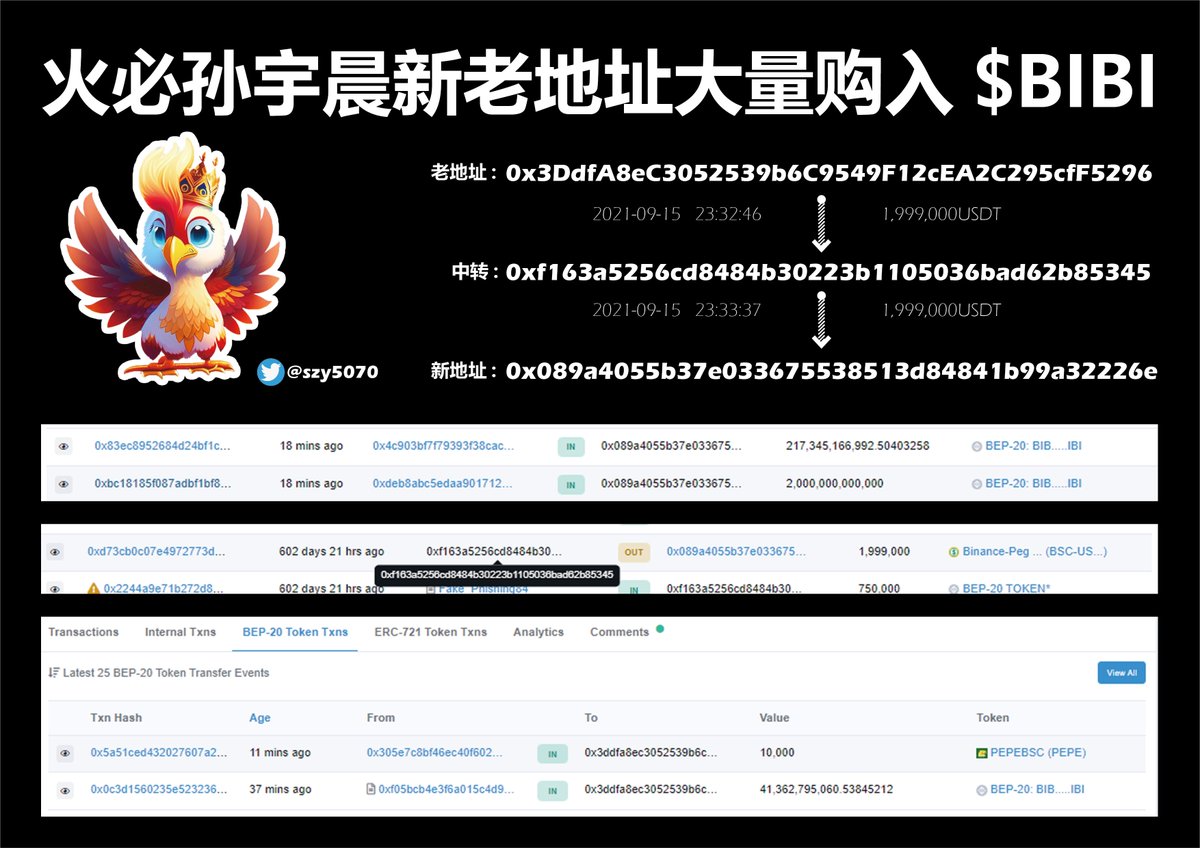
Task: Click the IN badge in 0xbc18185f row
Action: 570,484
